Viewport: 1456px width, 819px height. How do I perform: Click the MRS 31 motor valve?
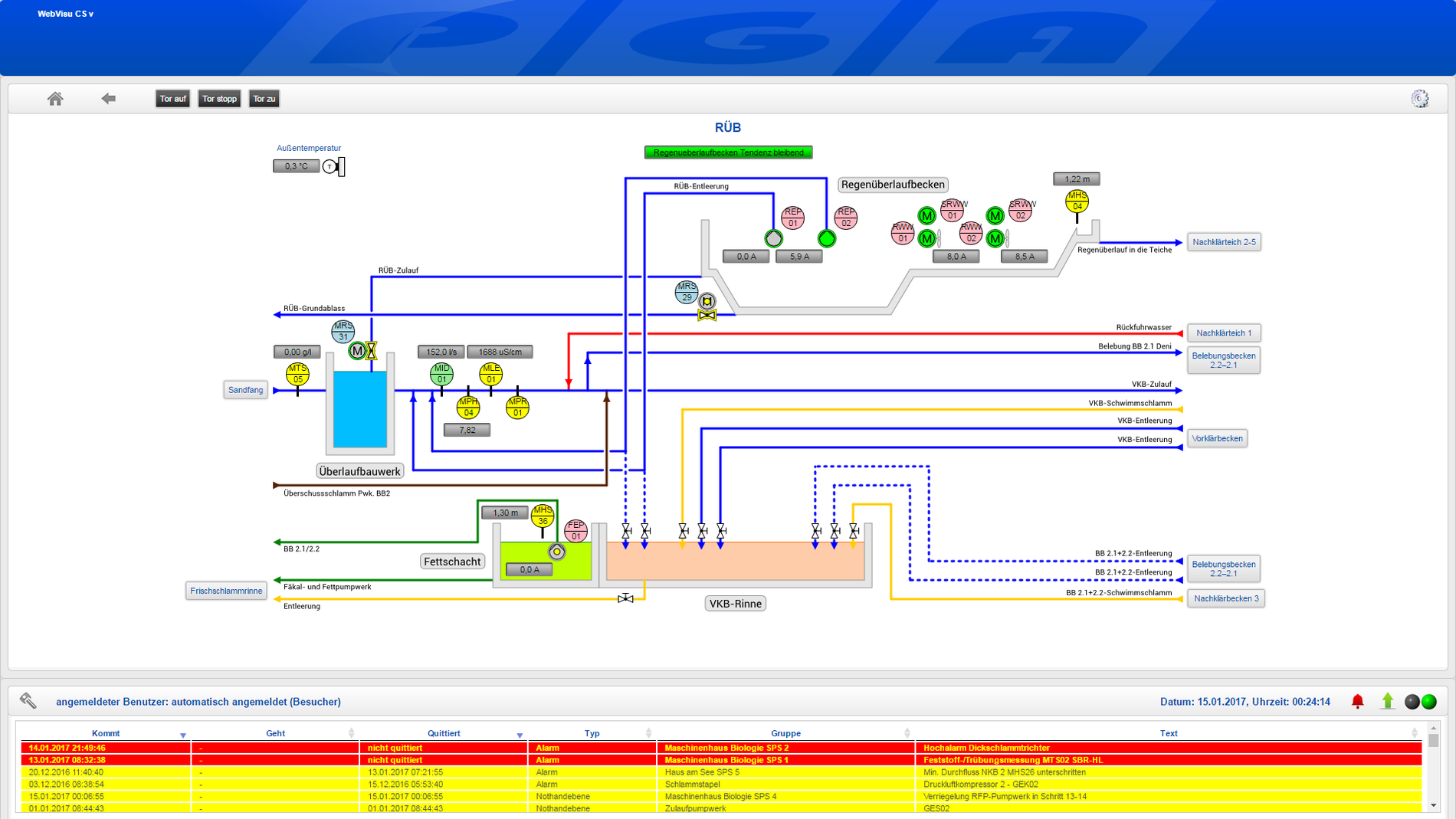click(x=358, y=351)
